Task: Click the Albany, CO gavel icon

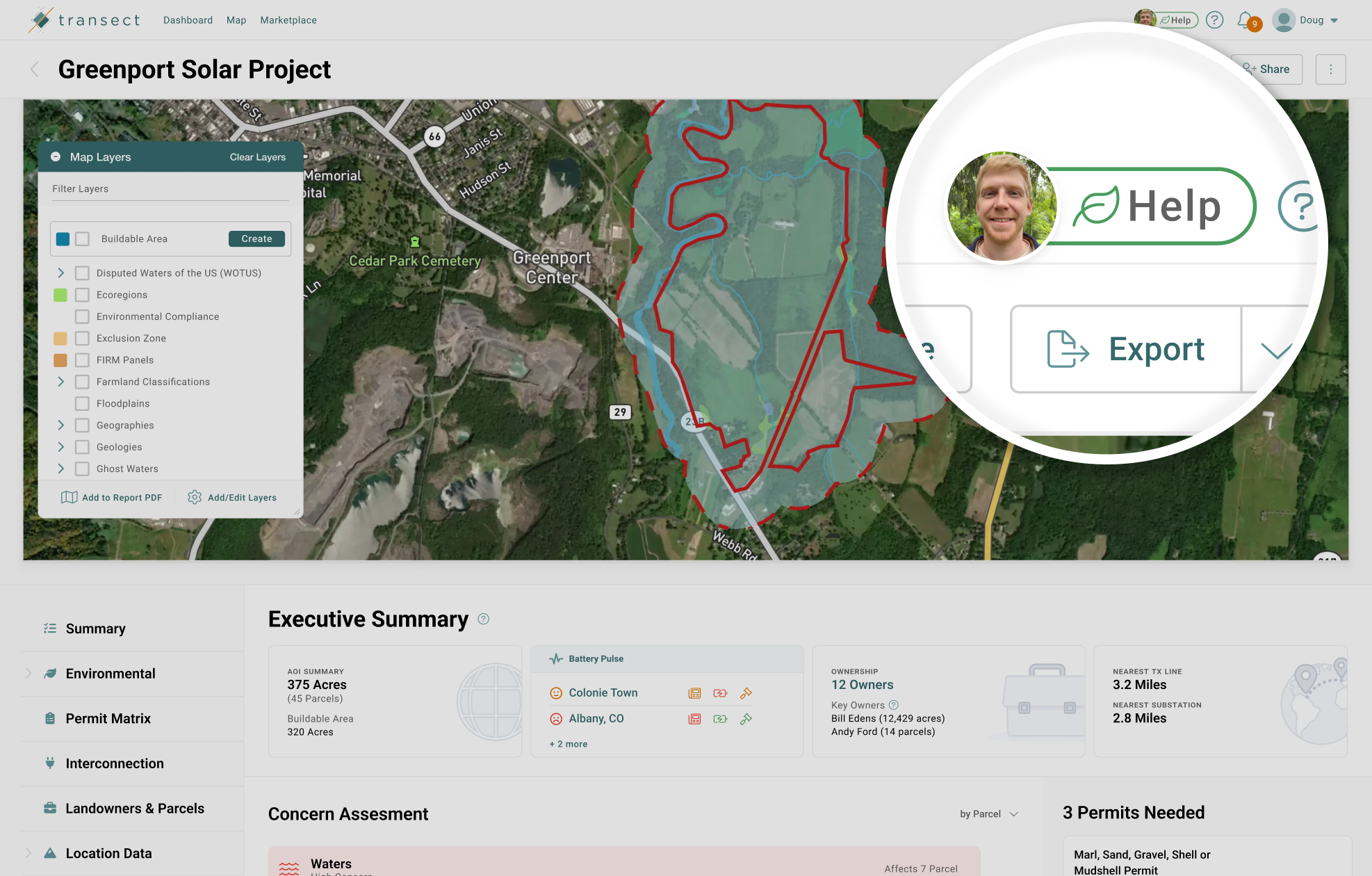Action: (746, 719)
